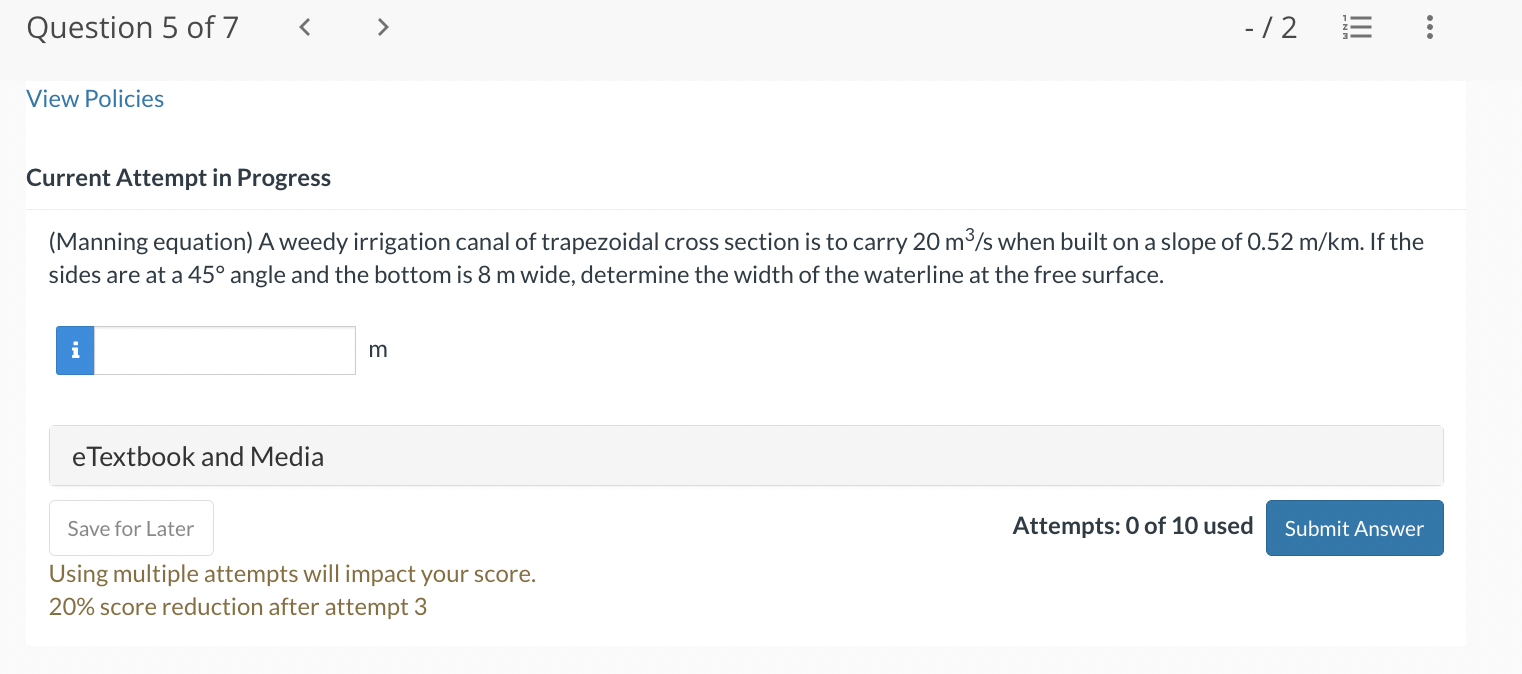1522x674 pixels.
Task: Expand the eTextbook and Media section
Action: [x=197, y=456]
